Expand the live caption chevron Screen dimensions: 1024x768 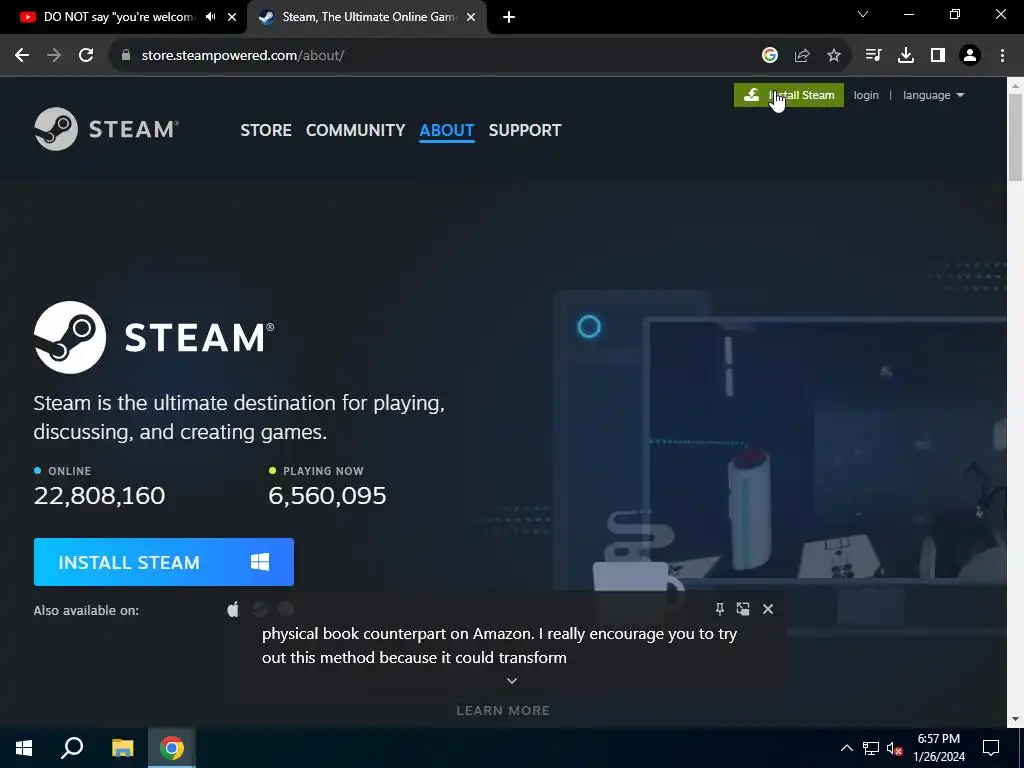(x=512, y=681)
